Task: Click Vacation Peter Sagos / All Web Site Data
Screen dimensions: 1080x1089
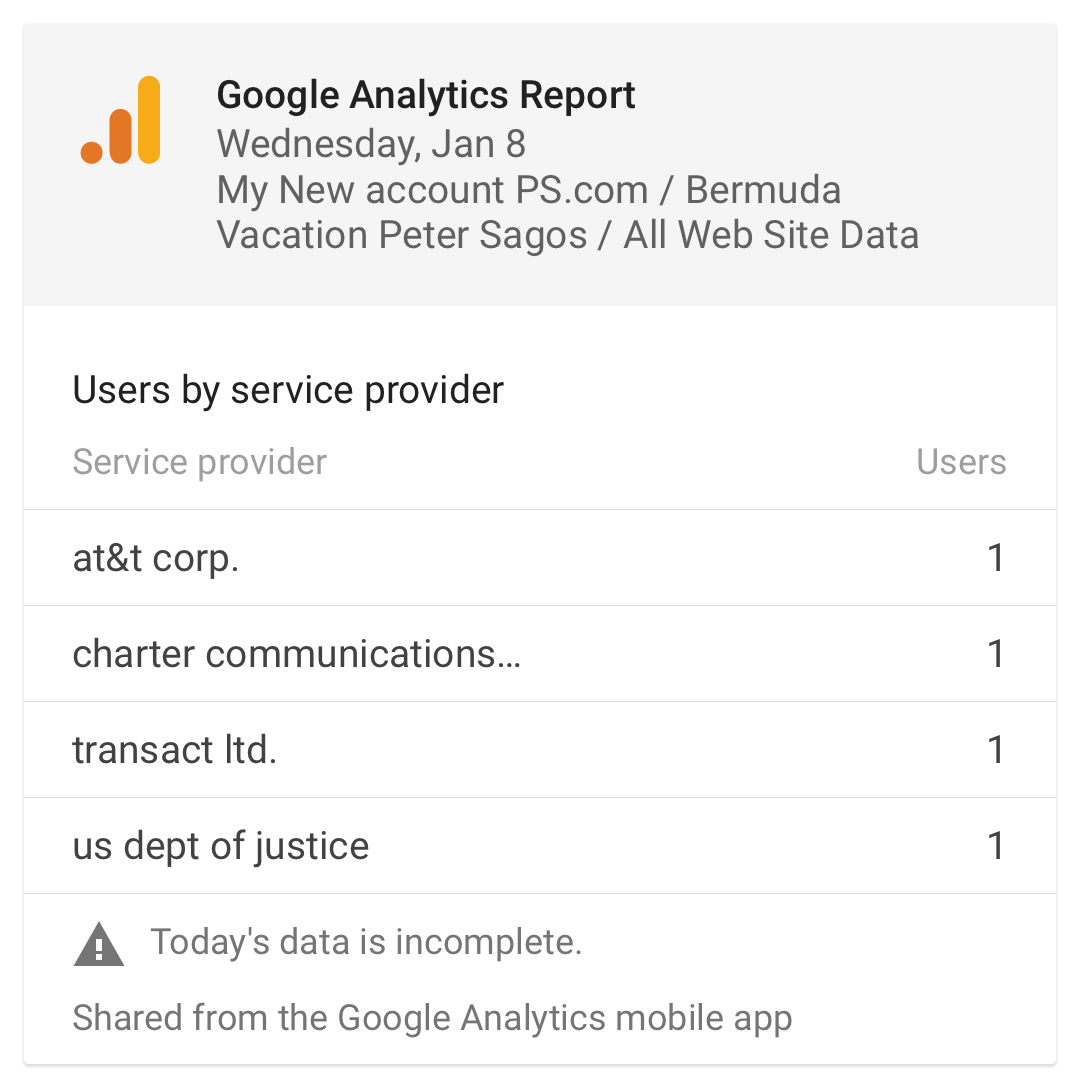Action: pos(567,235)
